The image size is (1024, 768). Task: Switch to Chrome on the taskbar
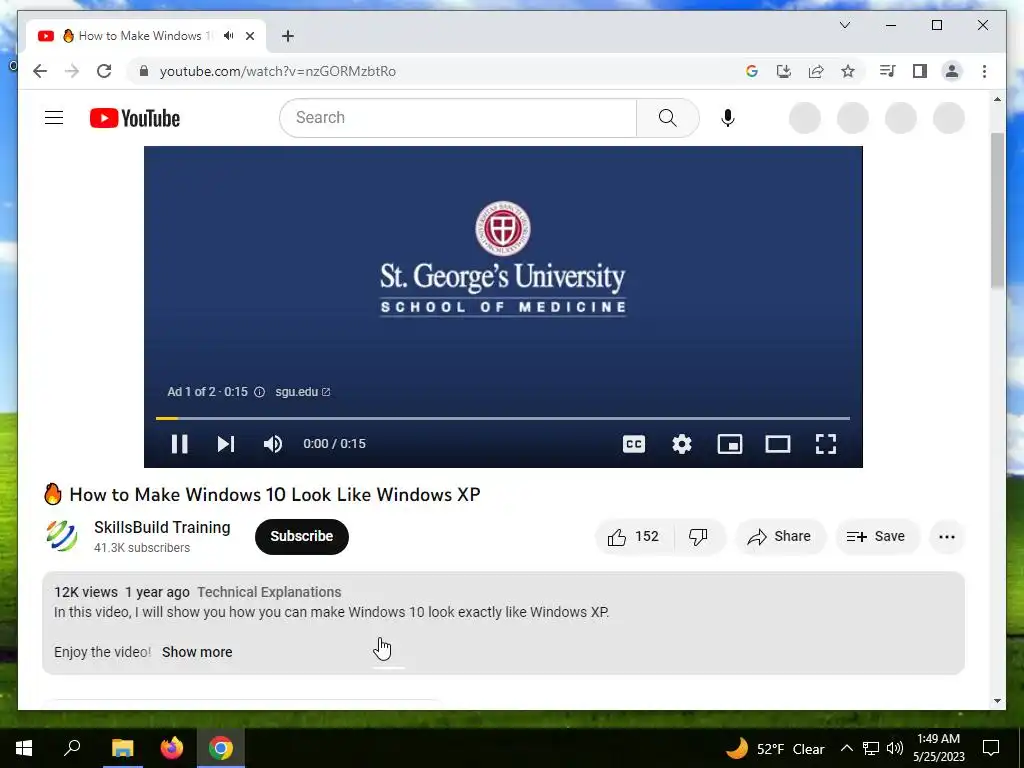click(221, 748)
